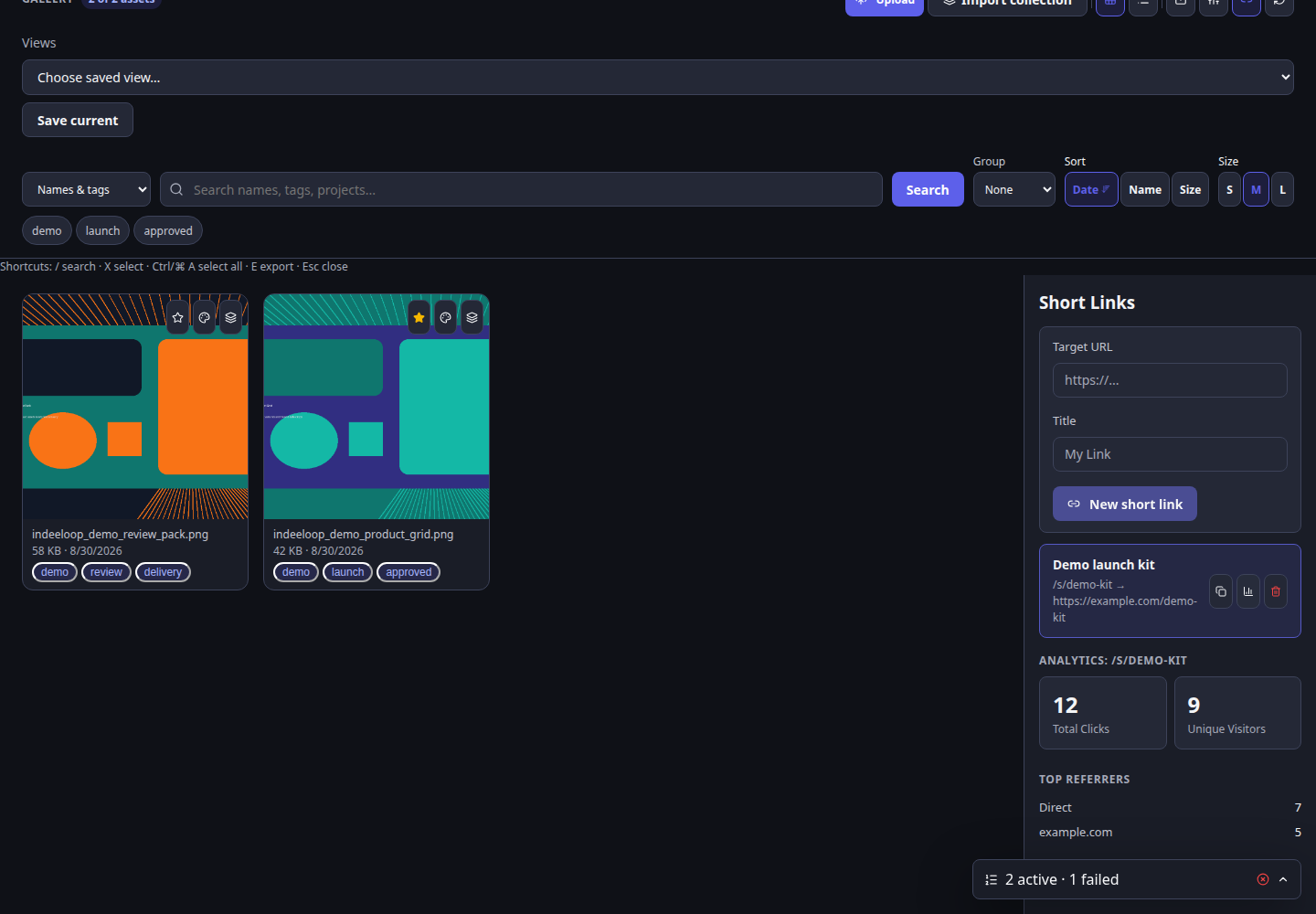The height and width of the screenshot is (914, 1316).
Task: Expand the jobs panel chevron
Action: pos(1283,879)
